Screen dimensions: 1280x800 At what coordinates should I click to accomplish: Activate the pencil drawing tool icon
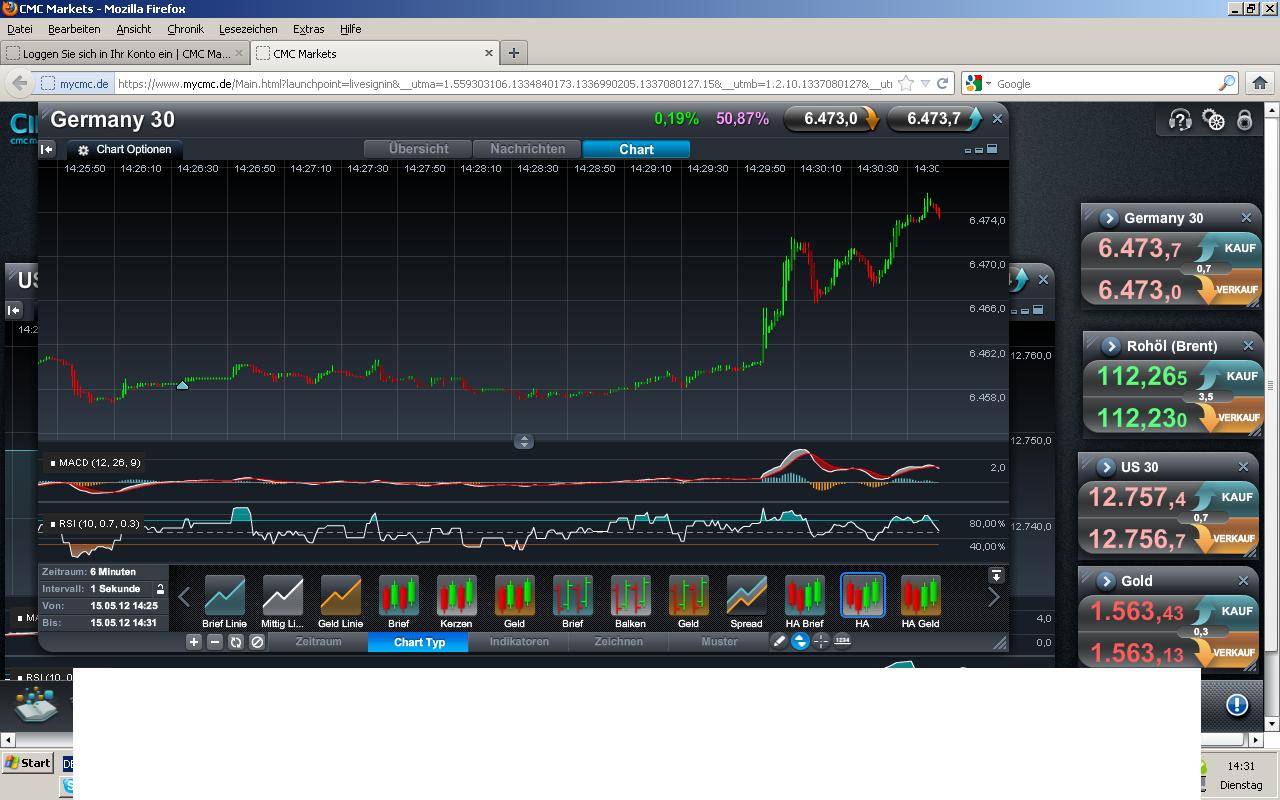[x=779, y=642]
